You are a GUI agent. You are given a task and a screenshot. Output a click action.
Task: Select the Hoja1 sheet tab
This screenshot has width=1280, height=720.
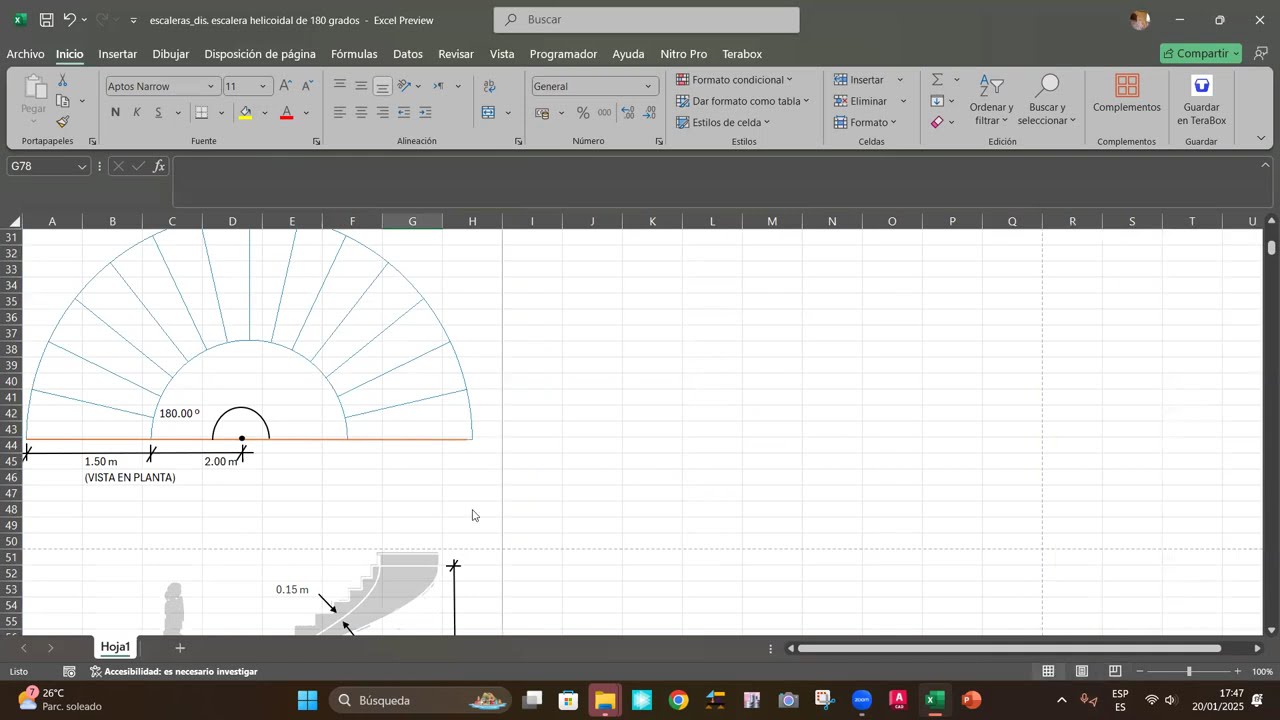tap(115, 648)
